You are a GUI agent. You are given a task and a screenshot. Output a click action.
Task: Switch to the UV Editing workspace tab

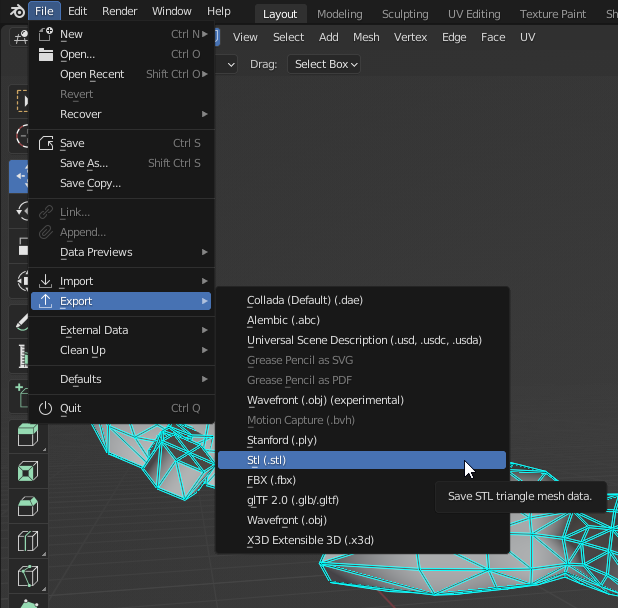tap(474, 14)
